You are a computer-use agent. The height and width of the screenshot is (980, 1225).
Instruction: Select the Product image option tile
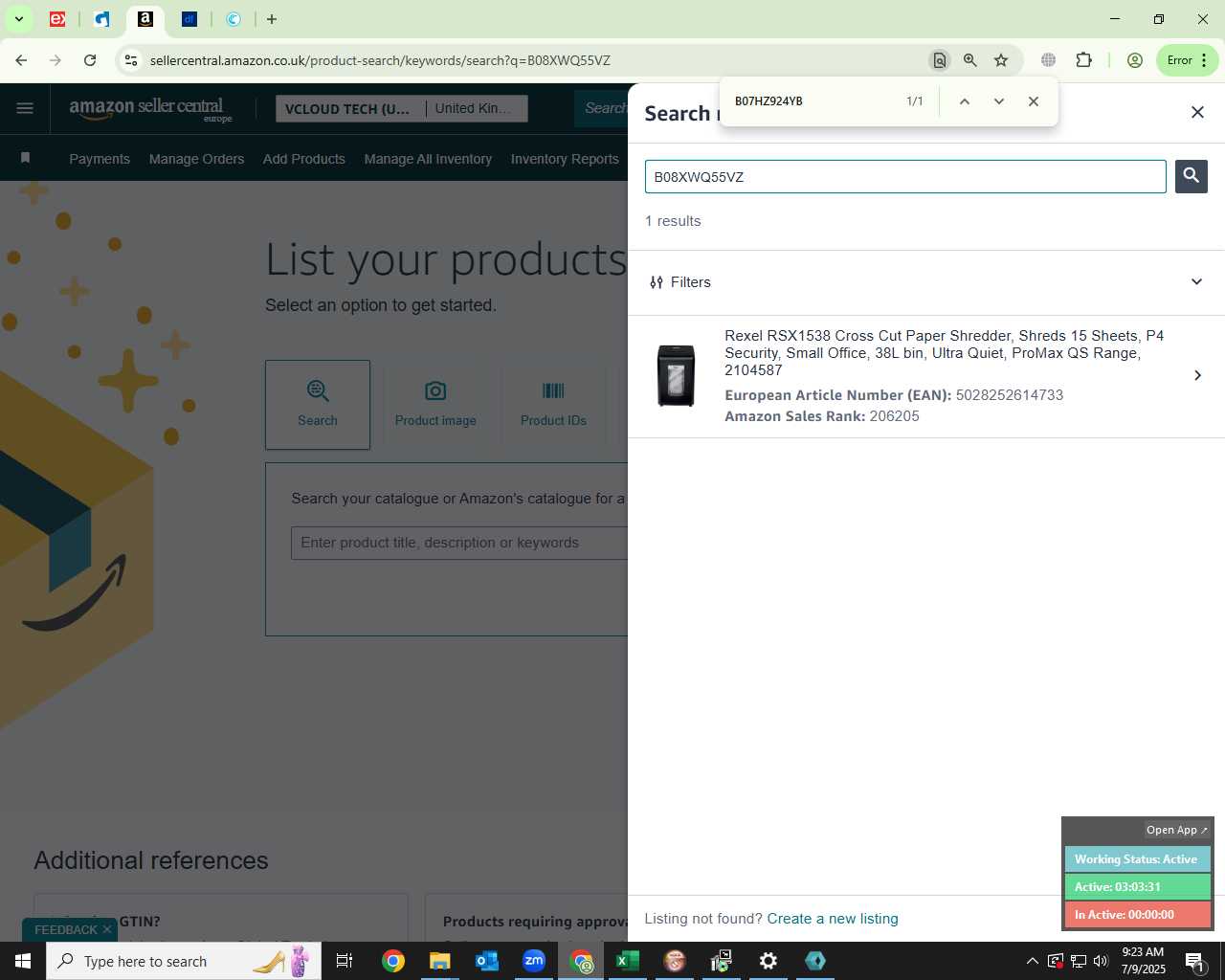[x=435, y=405]
